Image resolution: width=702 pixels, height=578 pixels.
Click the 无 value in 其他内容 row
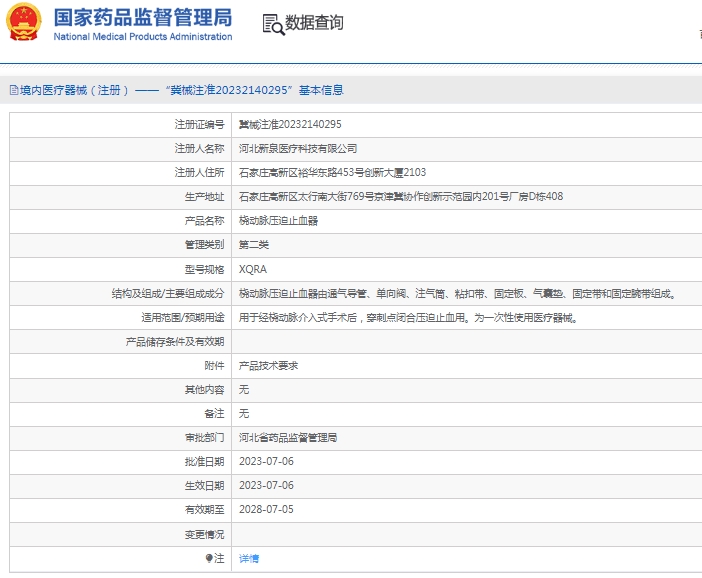pos(244,390)
